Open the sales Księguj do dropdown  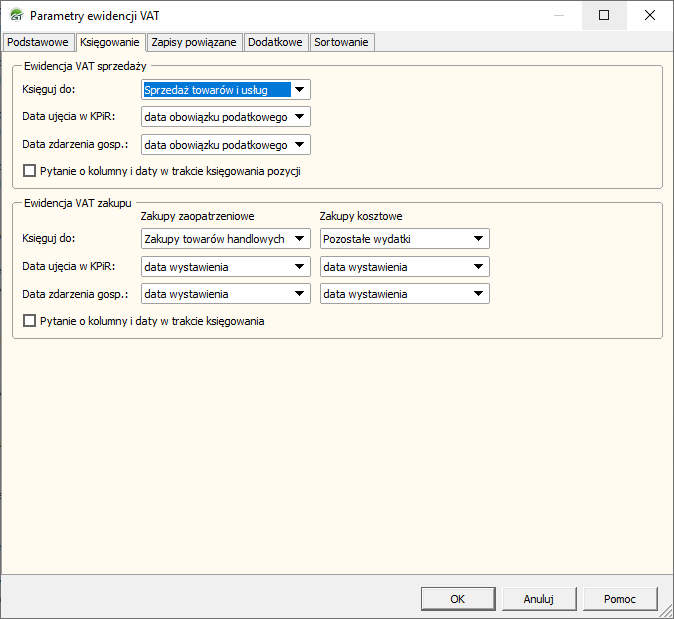[x=299, y=90]
